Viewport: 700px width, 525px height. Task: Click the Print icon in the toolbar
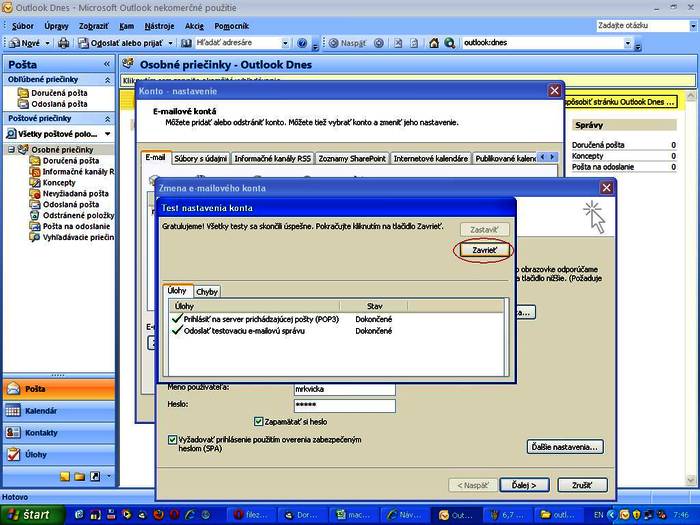[64, 43]
